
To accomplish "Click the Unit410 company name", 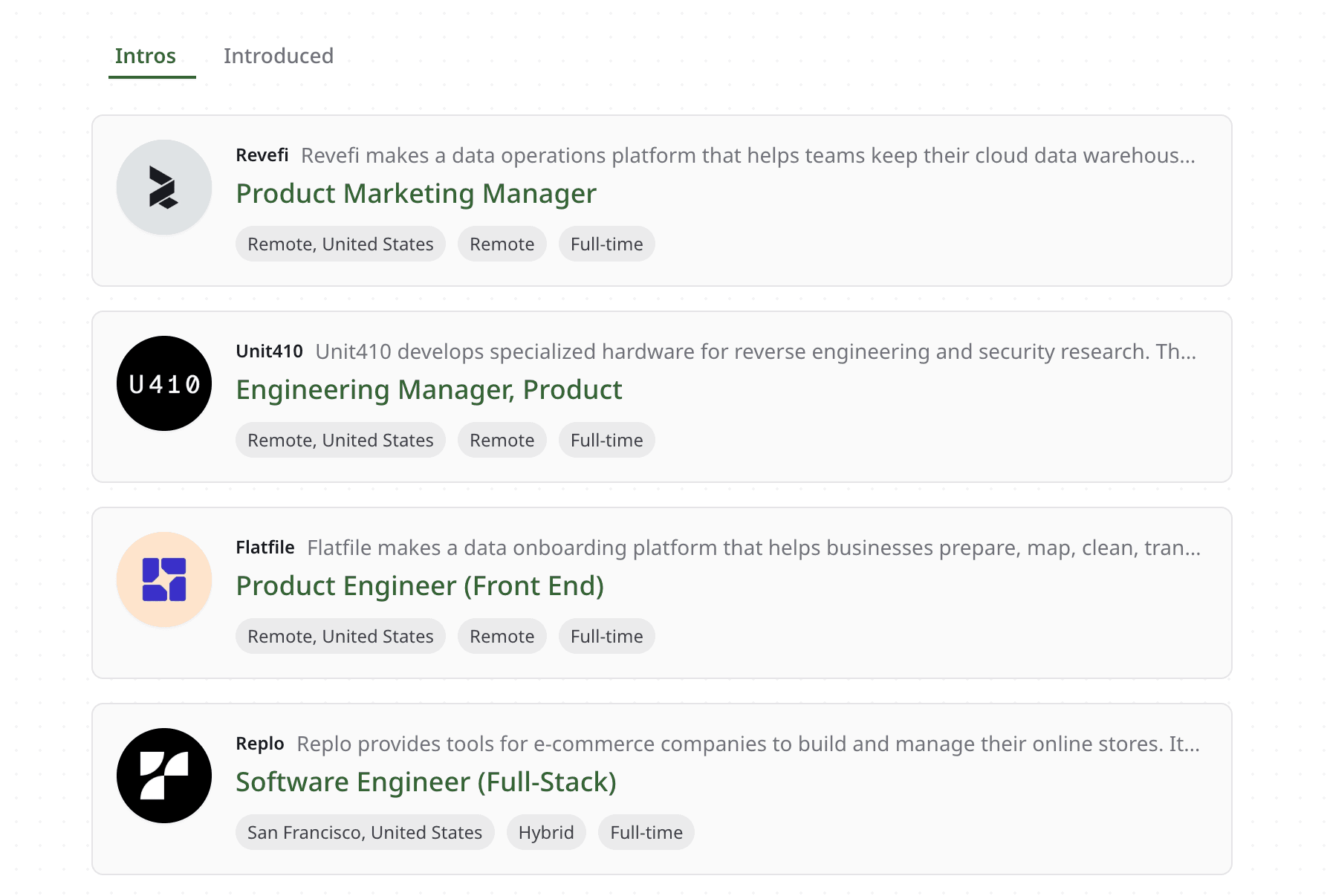I will (x=269, y=351).
